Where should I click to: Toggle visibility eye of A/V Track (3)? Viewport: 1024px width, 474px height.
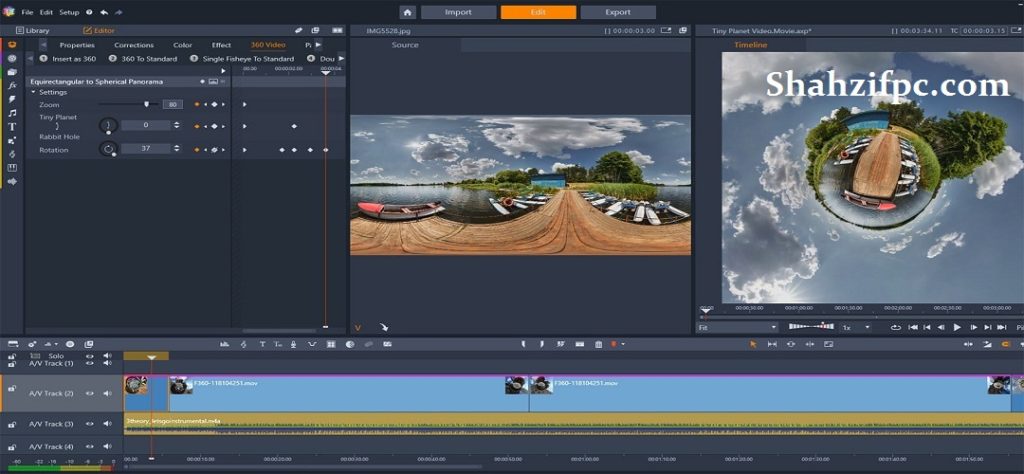pos(90,424)
